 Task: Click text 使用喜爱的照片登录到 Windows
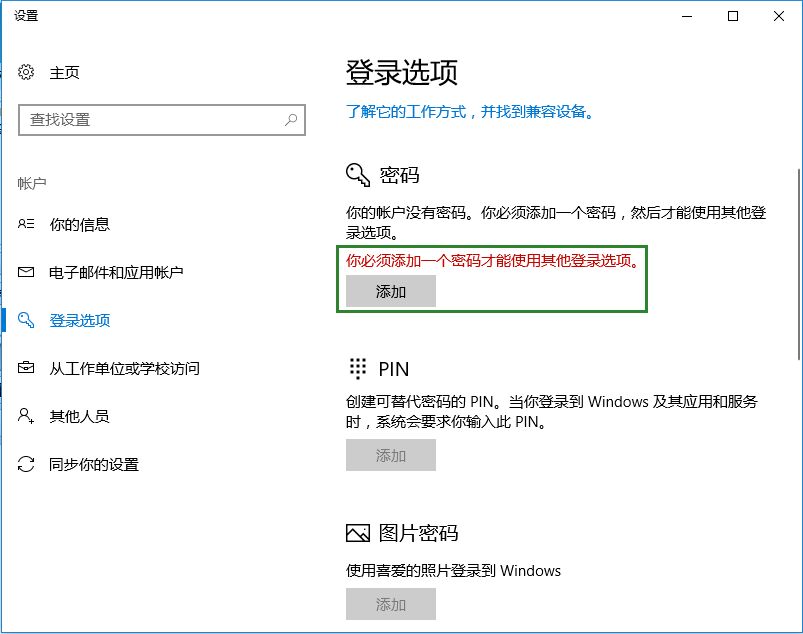pyautogui.click(x=453, y=570)
